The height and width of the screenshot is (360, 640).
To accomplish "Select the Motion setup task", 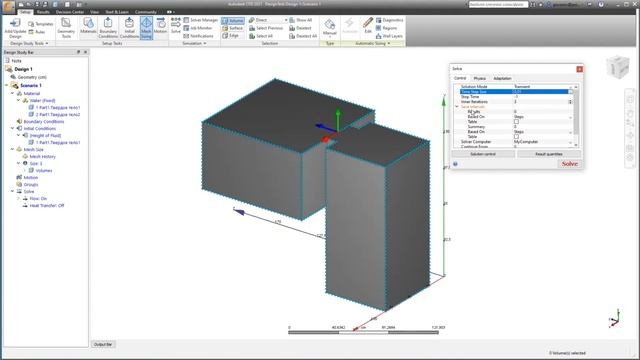I will 160,26.
